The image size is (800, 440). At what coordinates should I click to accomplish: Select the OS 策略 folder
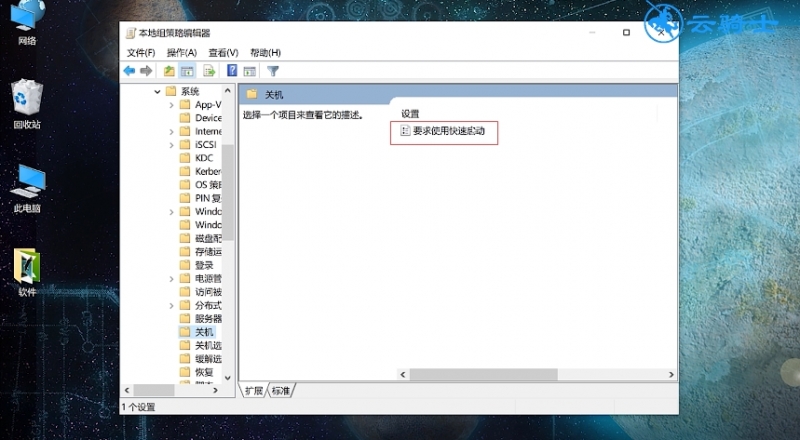(201, 185)
